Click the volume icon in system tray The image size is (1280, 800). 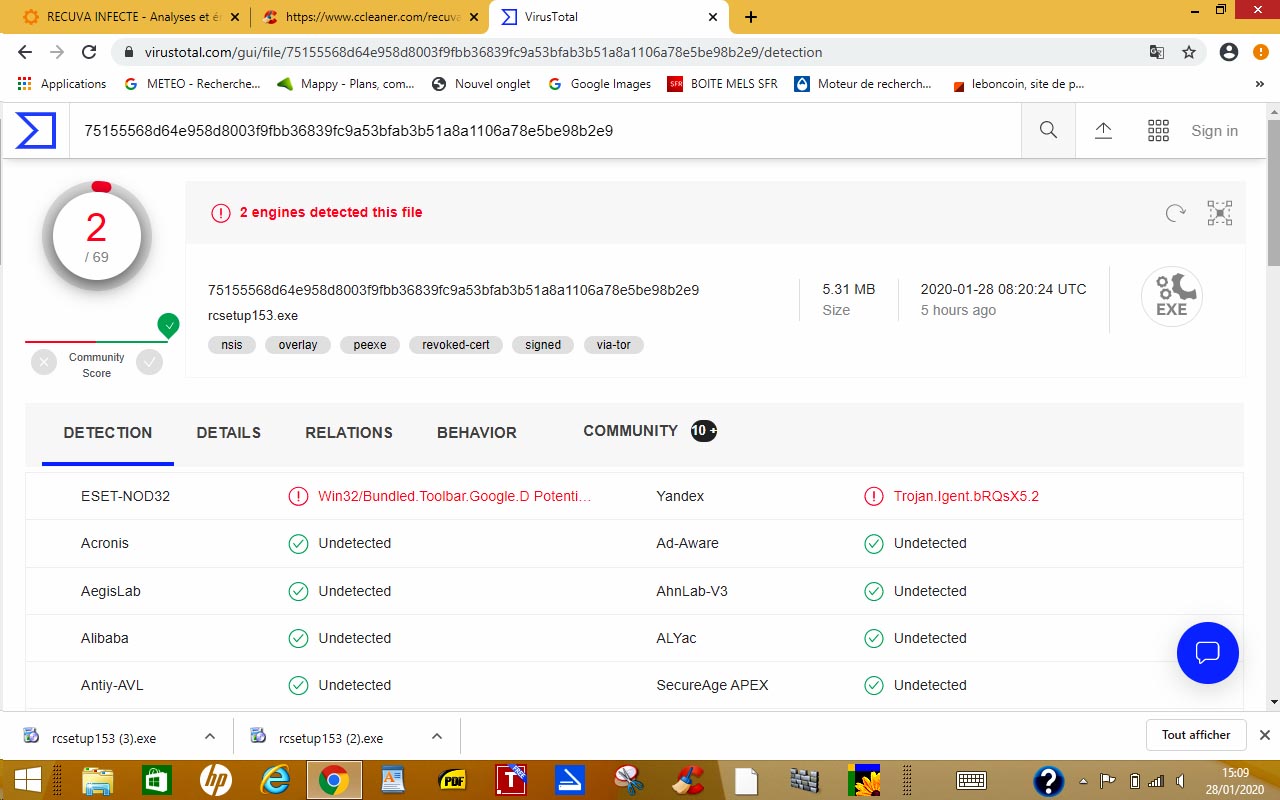pyautogui.click(x=1182, y=781)
